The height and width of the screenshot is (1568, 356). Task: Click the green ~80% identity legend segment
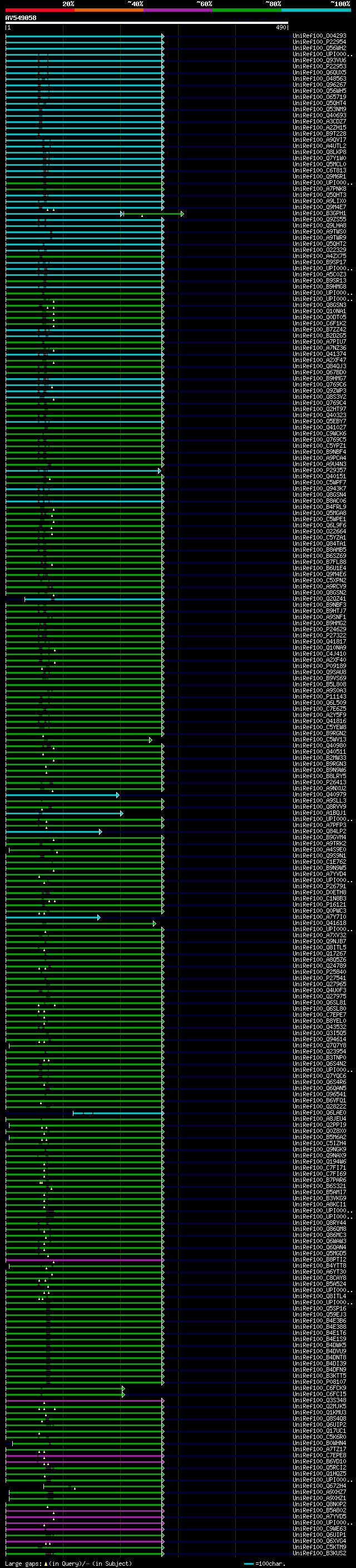pyautogui.click(x=247, y=11)
